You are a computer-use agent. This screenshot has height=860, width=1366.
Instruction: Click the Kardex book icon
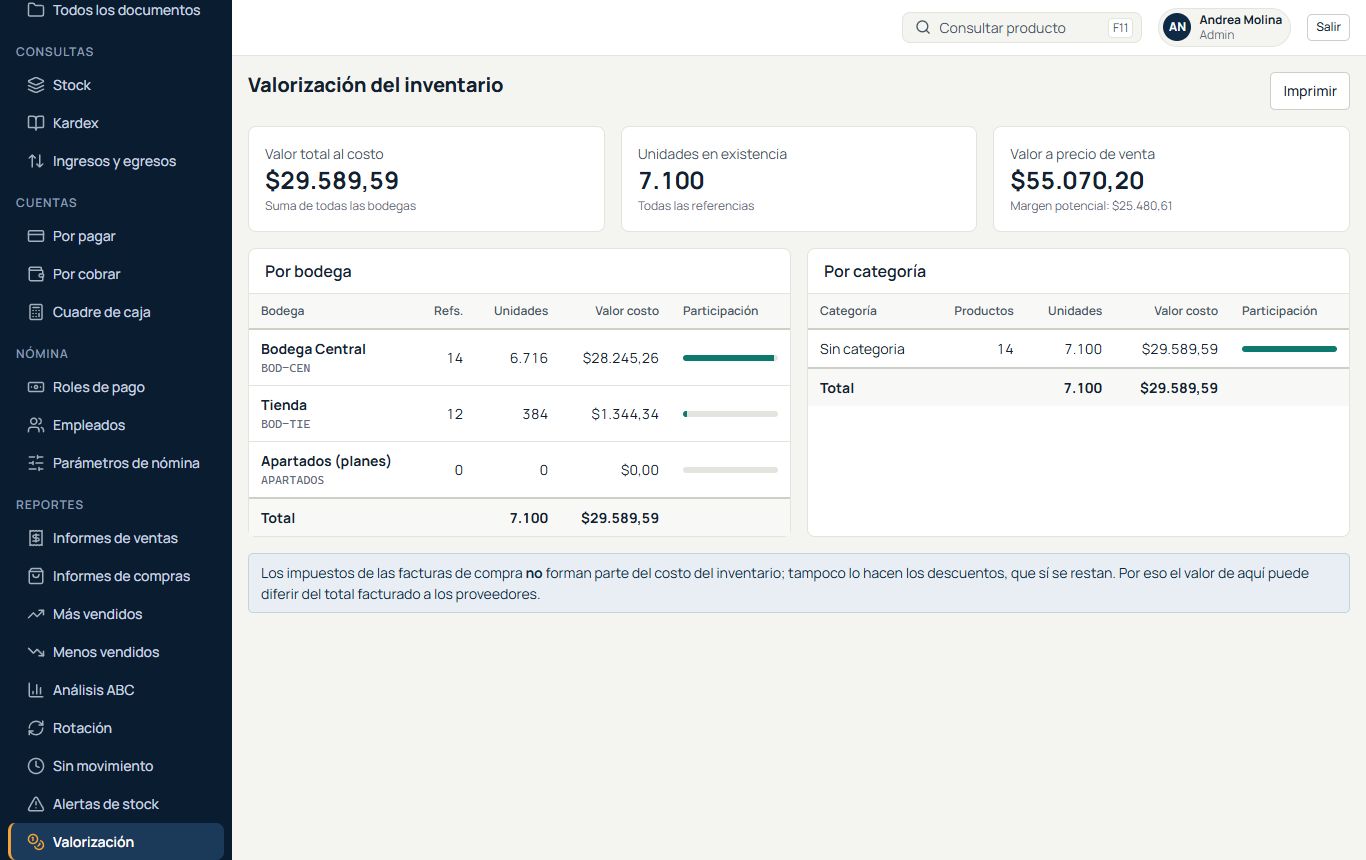(36, 123)
